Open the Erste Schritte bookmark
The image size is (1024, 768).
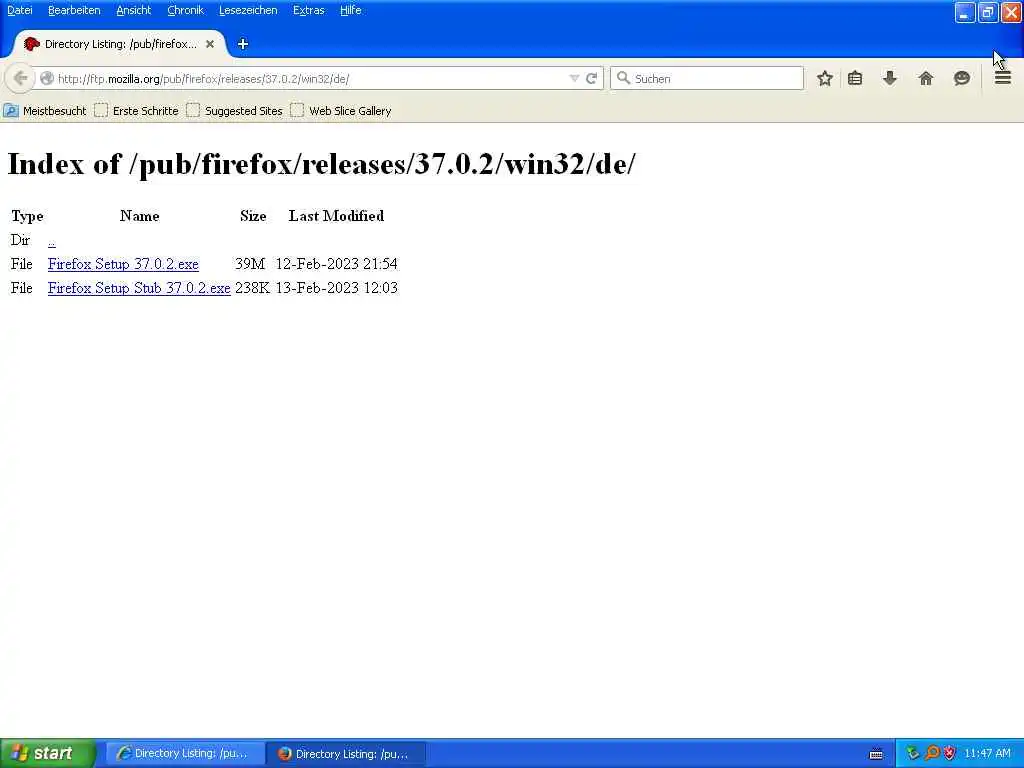(x=136, y=111)
